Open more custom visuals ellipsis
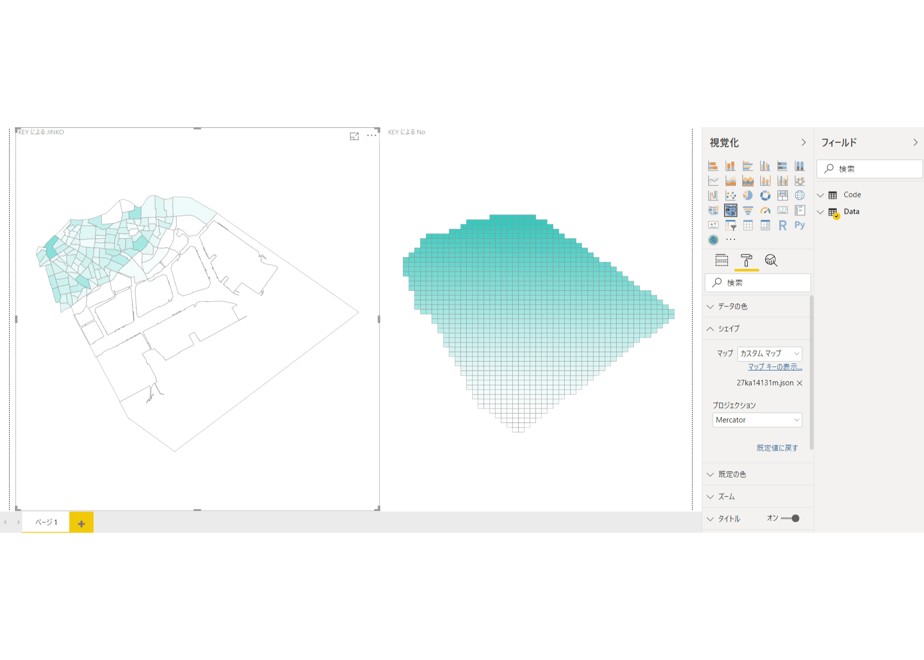The width and height of the screenshot is (924, 660). point(730,240)
